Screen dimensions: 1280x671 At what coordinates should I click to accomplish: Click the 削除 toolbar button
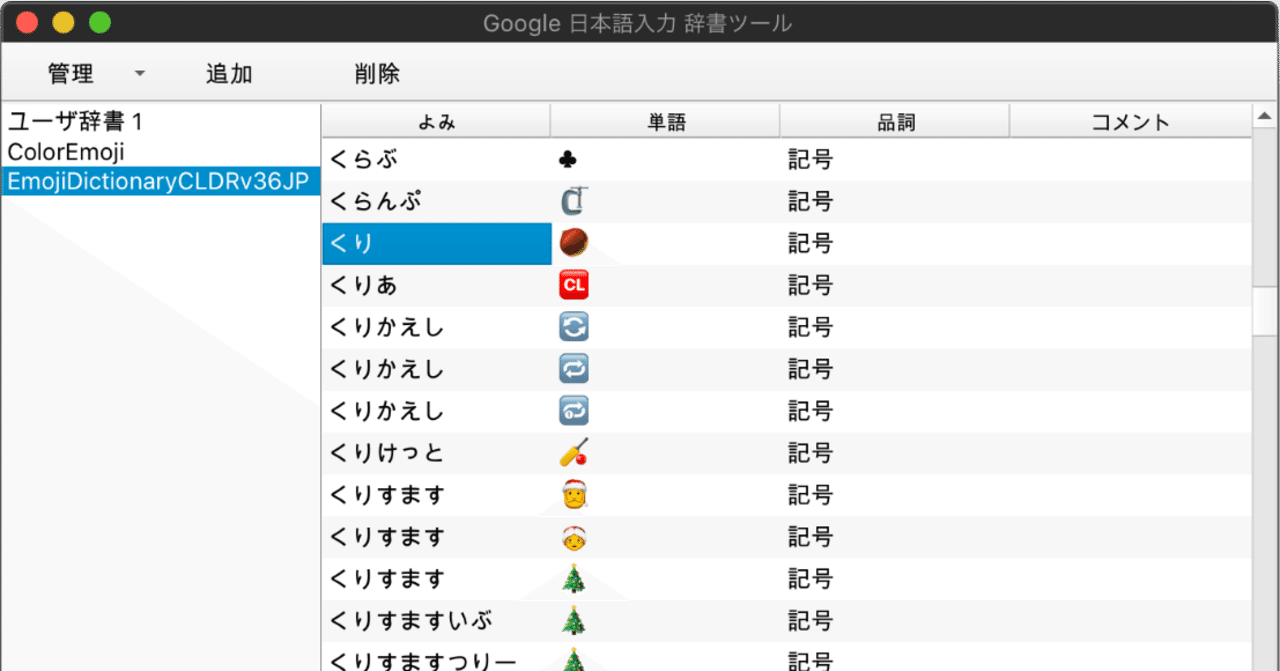point(377,73)
